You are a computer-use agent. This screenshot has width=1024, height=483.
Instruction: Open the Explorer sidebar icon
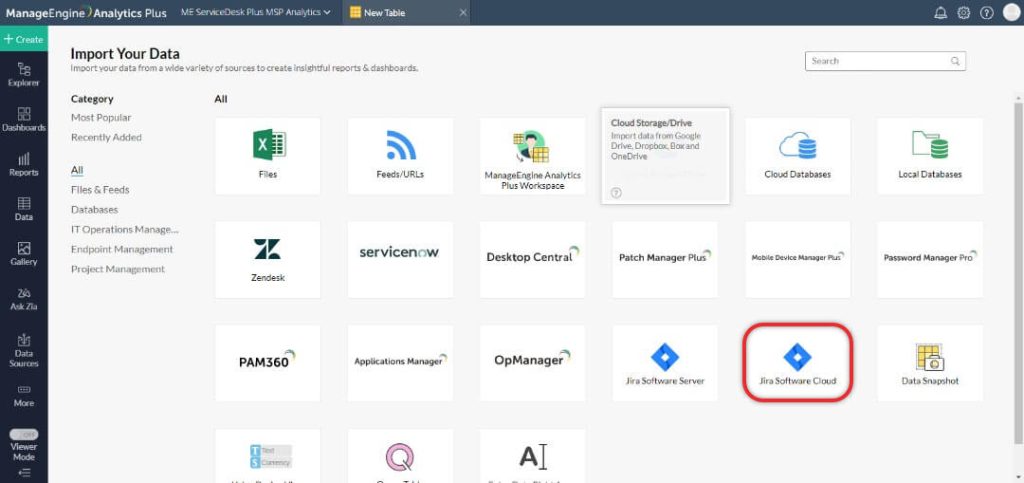24,74
